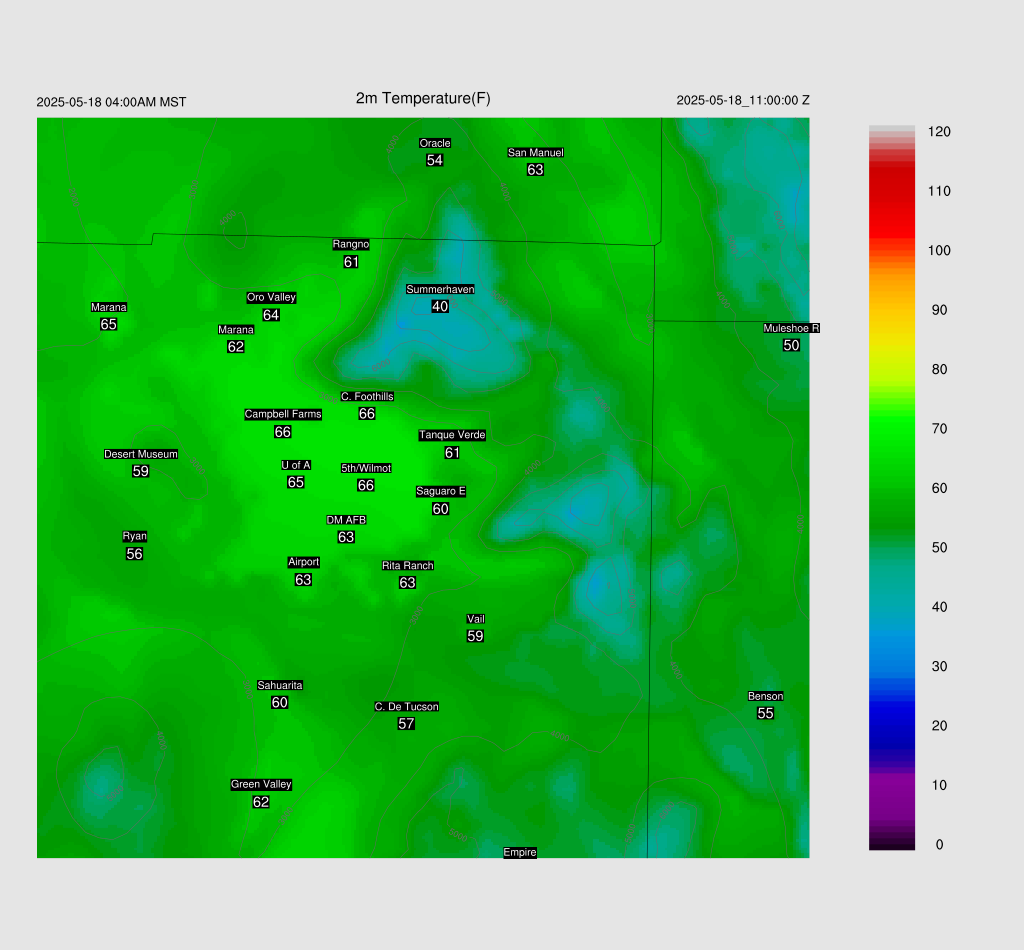Image resolution: width=1024 pixels, height=950 pixels.
Task: Click the 59 reading under Desert Museum
Action: 141,471
